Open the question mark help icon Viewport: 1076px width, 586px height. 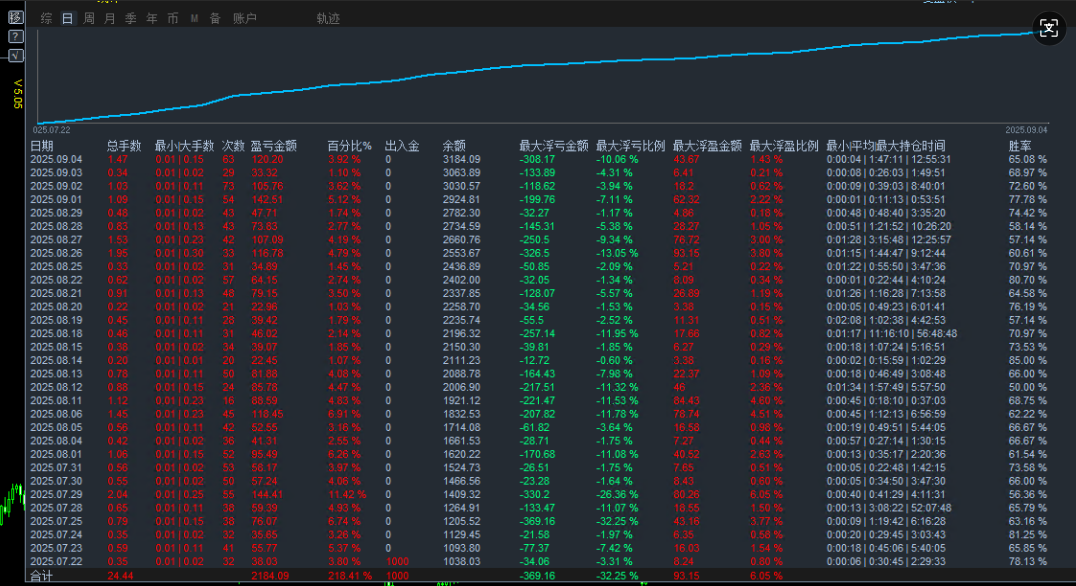[15, 36]
